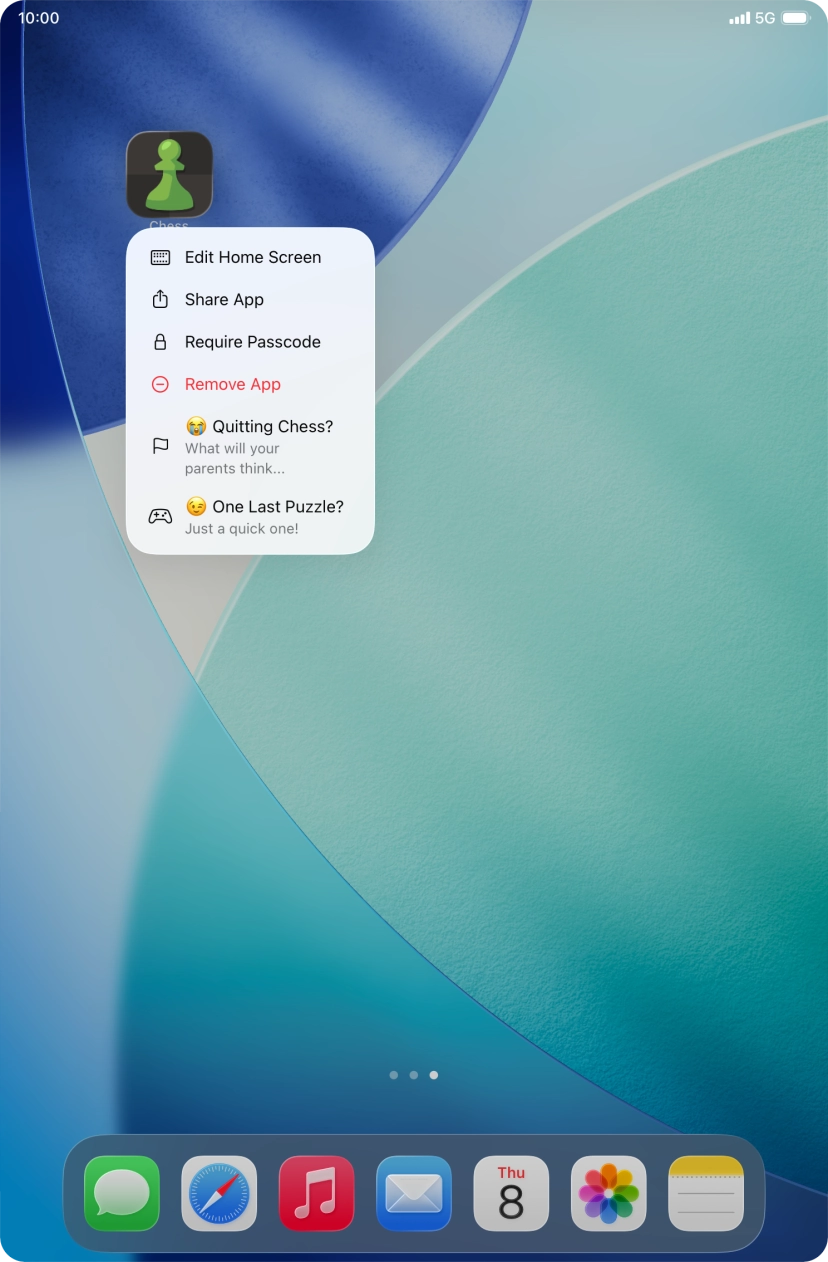Click the flag icon in menu
Viewport: 828px width, 1262px height.
(x=160, y=446)
